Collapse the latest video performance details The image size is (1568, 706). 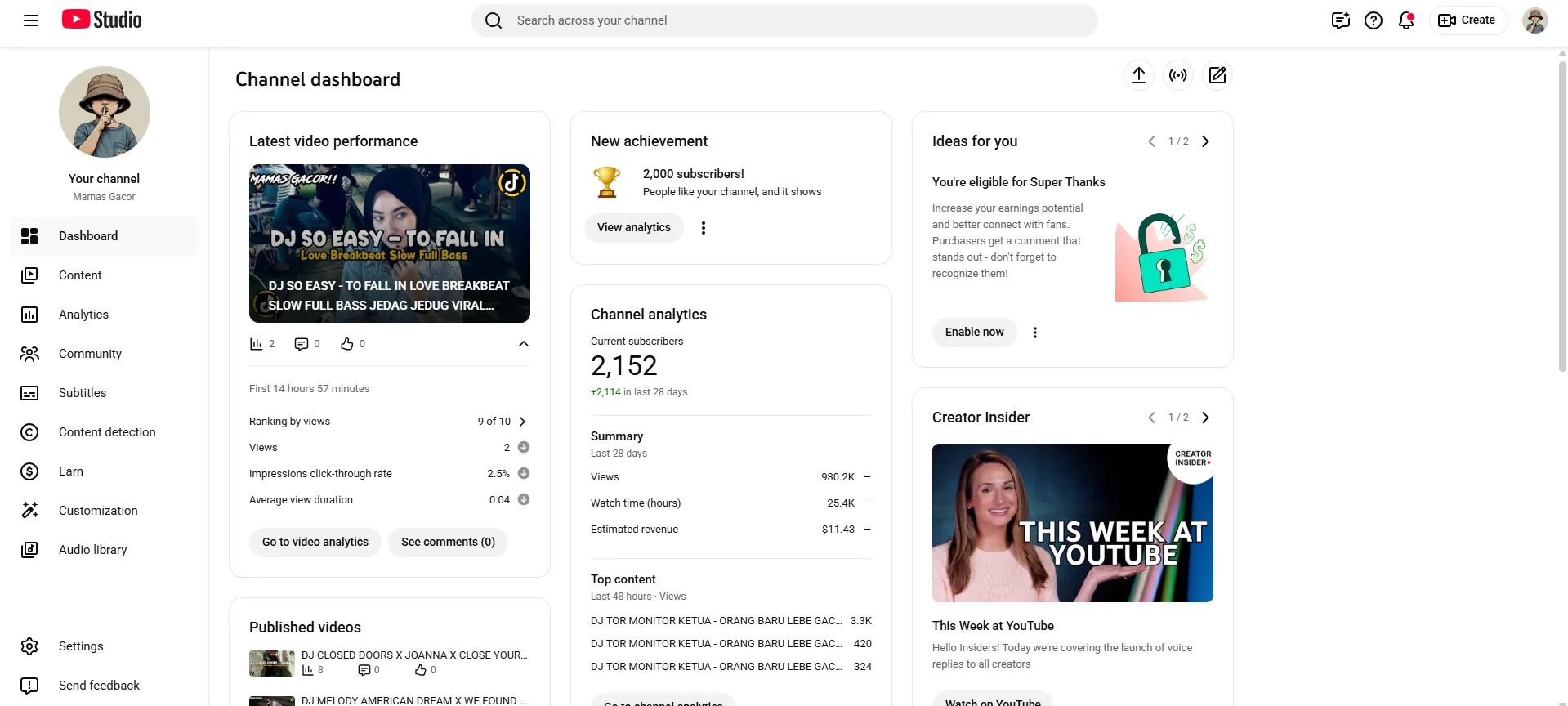(x=524, y=344)
